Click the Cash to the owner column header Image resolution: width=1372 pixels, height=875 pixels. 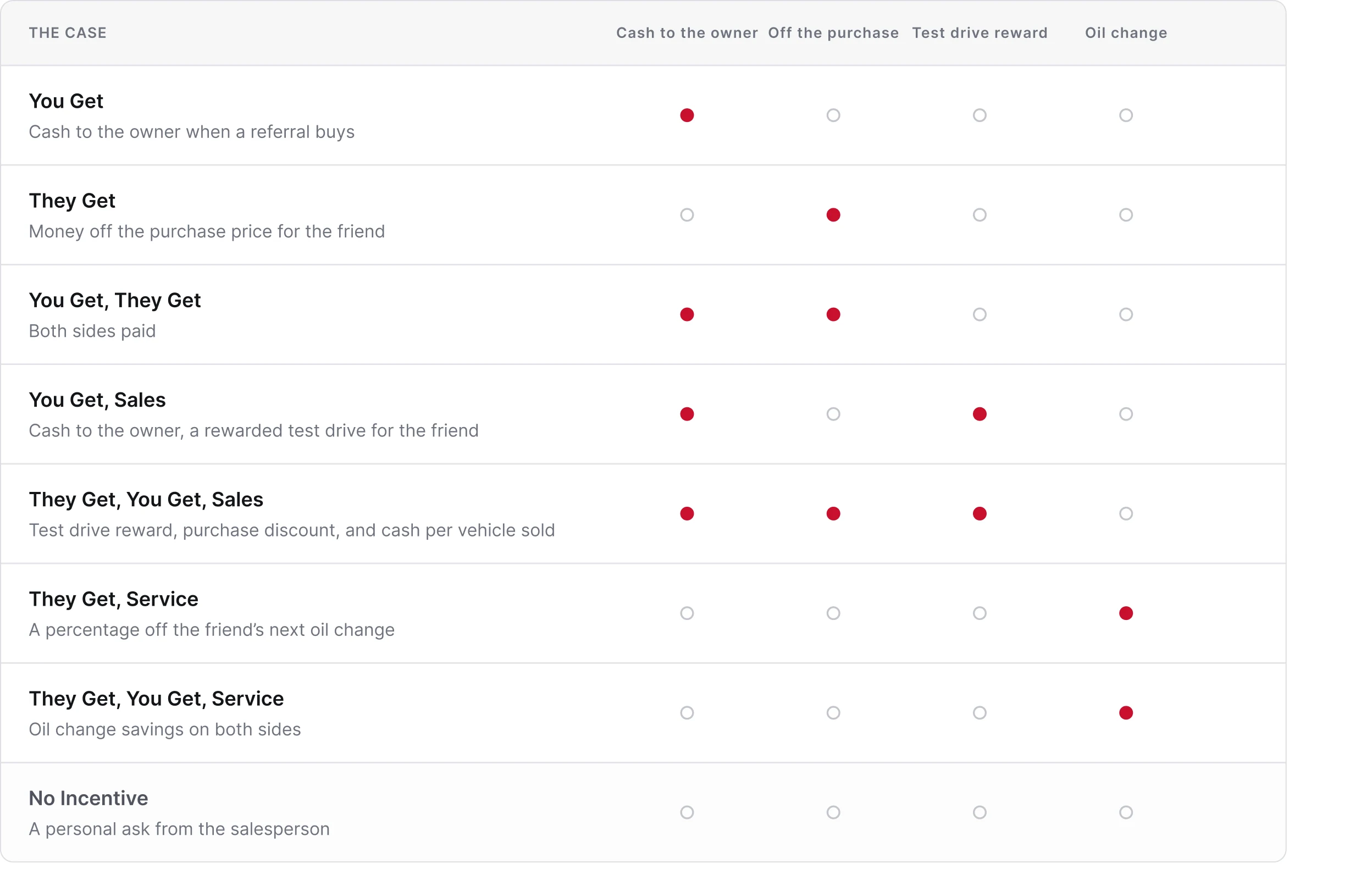click(687, 33)
